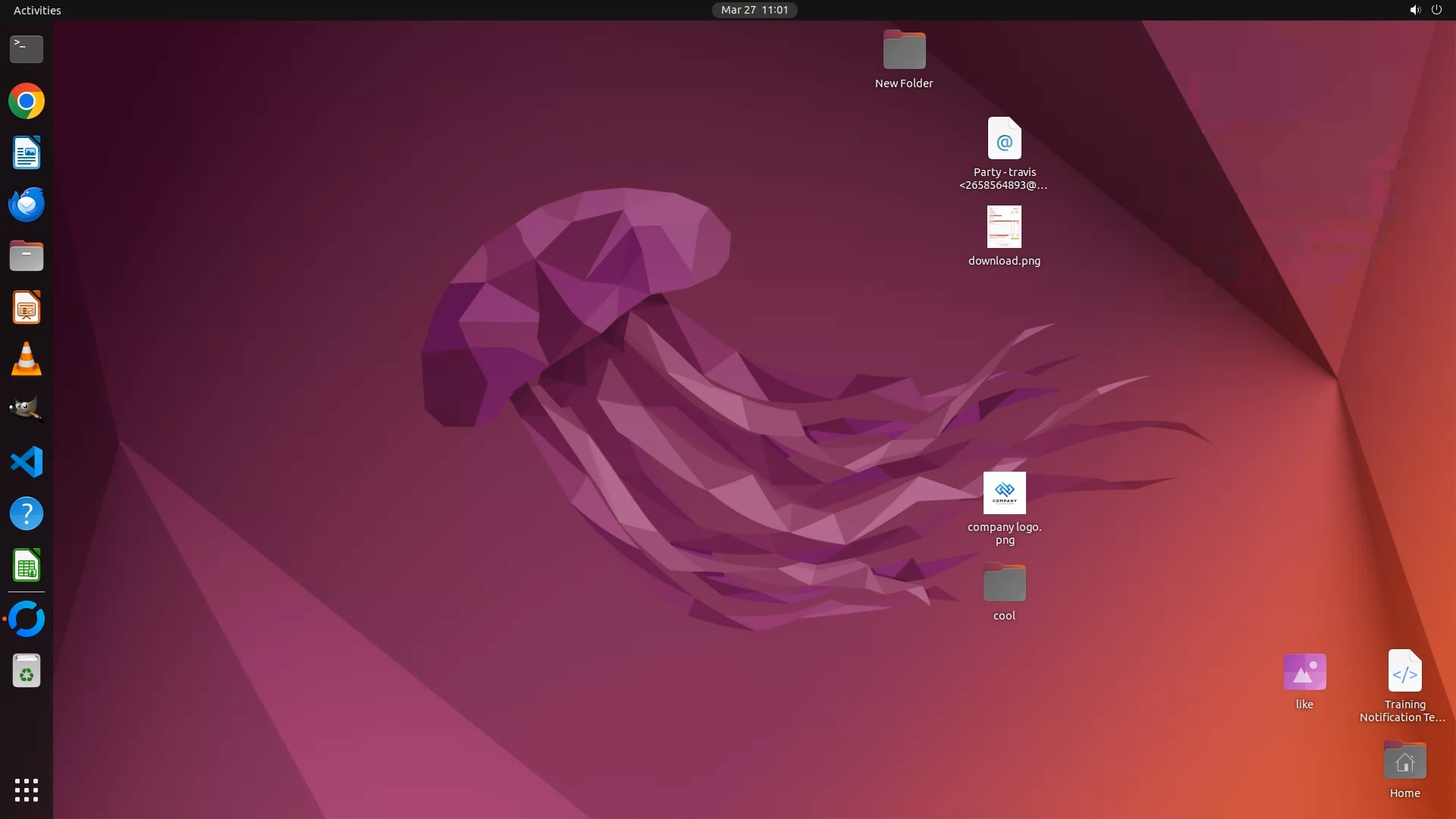Launch Thunderbird mail from the dock
The height and width of the screenshot is (819, 1456).
pyautogui.click(x=27, y=205)
